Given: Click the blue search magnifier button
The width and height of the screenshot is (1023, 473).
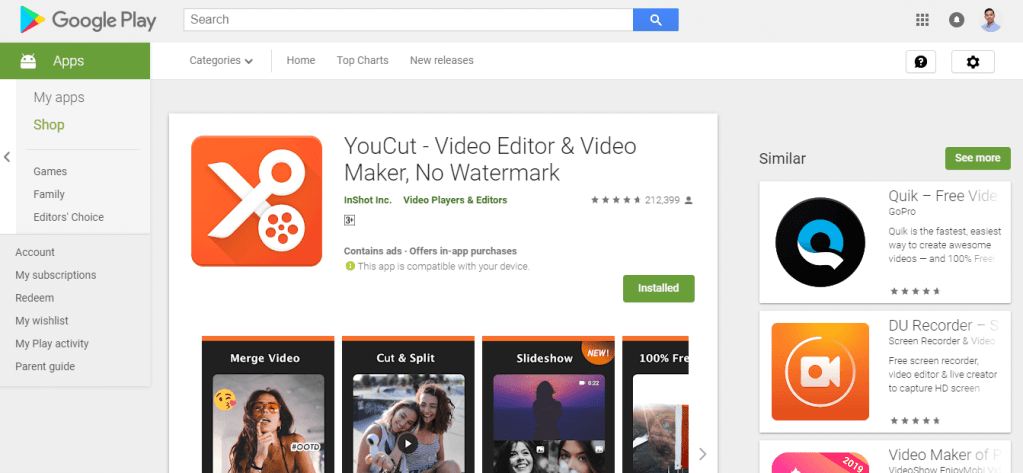Looking at the screenshot, I should (656, 20).
